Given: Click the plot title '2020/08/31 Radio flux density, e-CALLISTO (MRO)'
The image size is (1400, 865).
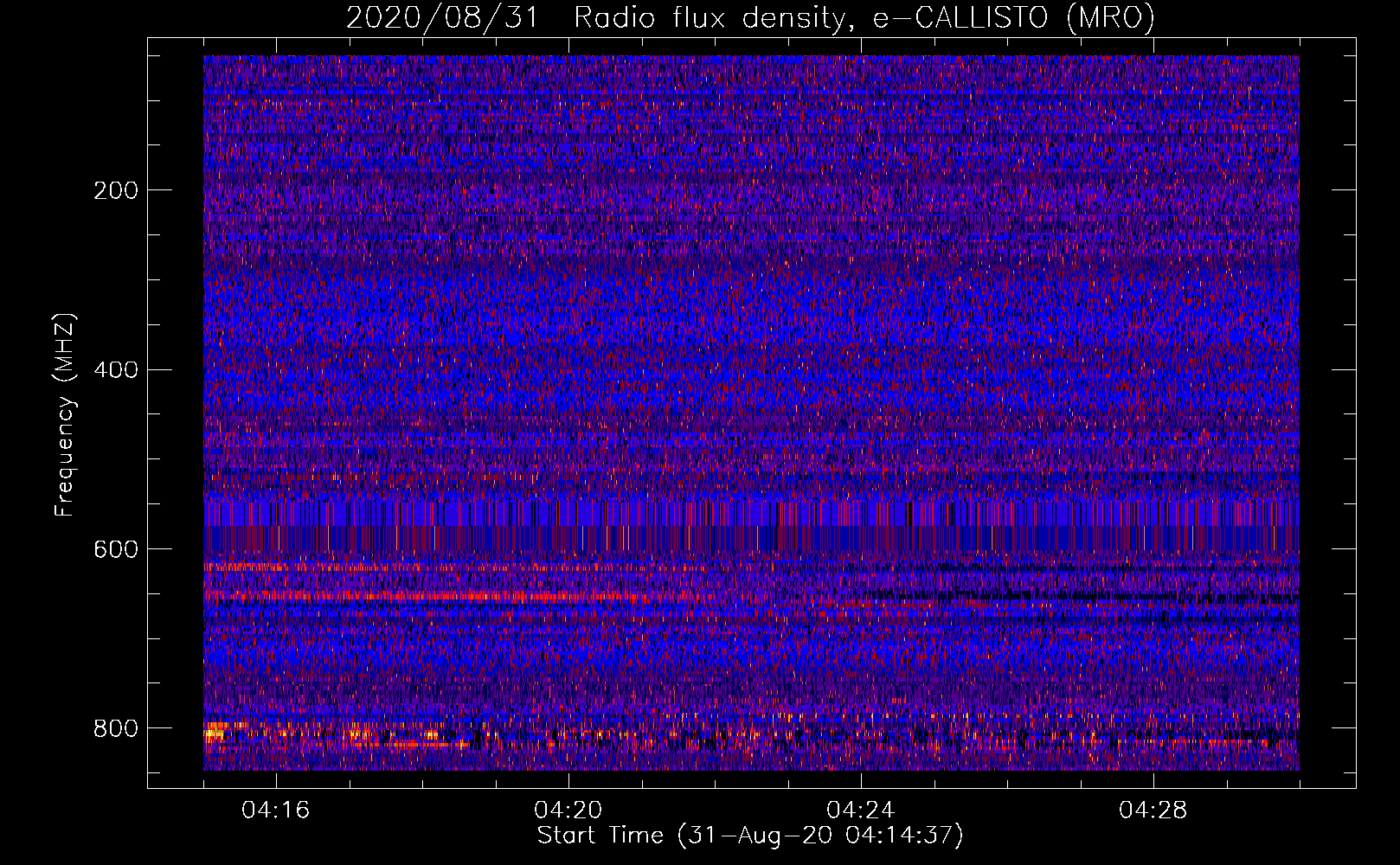Looking at the screenshot, I should click(x=750, y=17).
